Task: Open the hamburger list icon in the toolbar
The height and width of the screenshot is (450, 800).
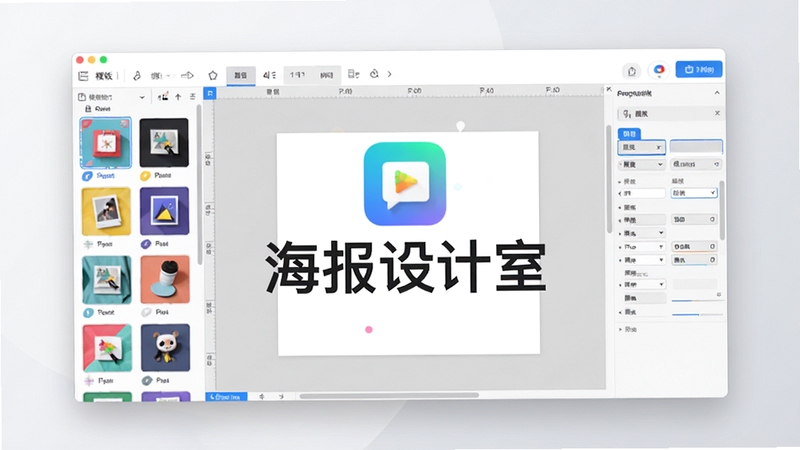Action: (x=83, y=76)
